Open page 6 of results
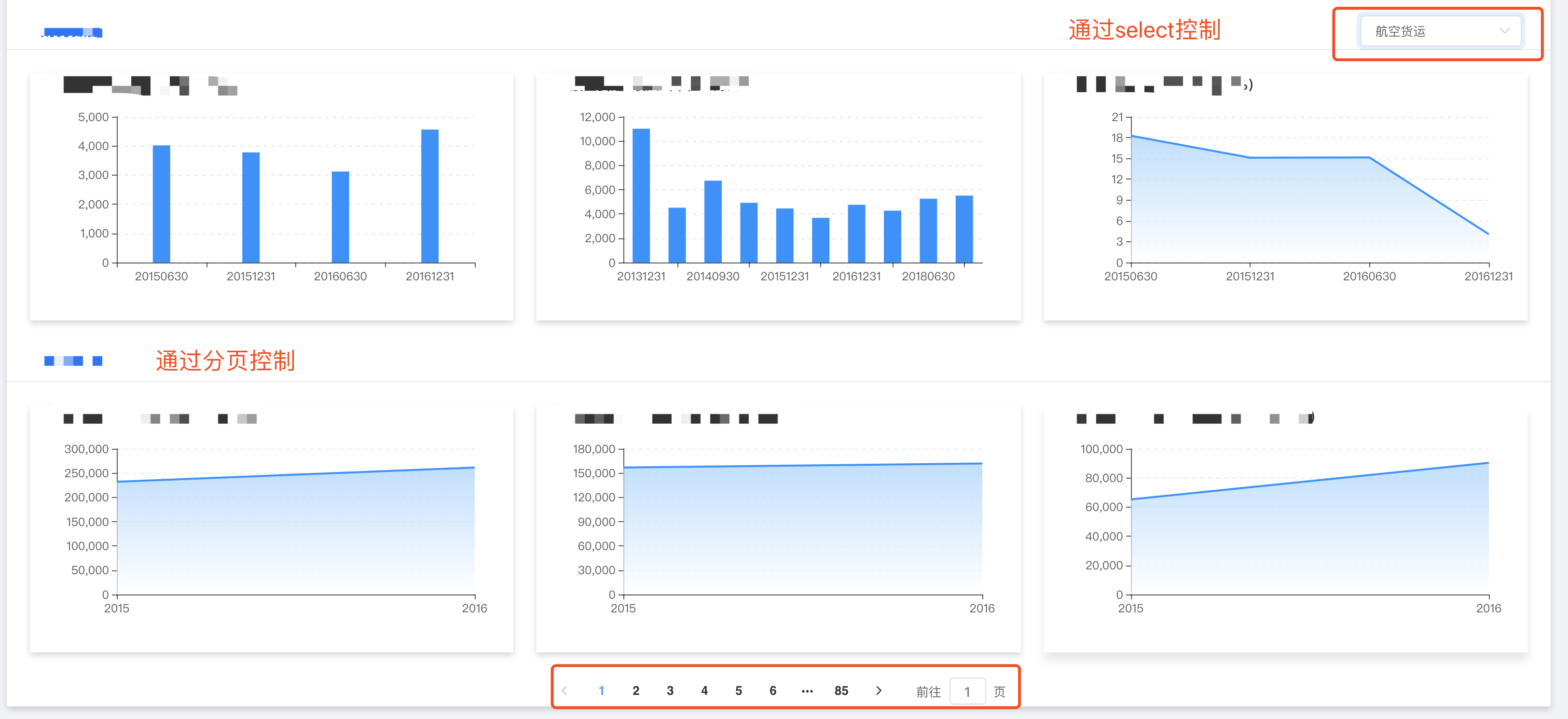 772,691
